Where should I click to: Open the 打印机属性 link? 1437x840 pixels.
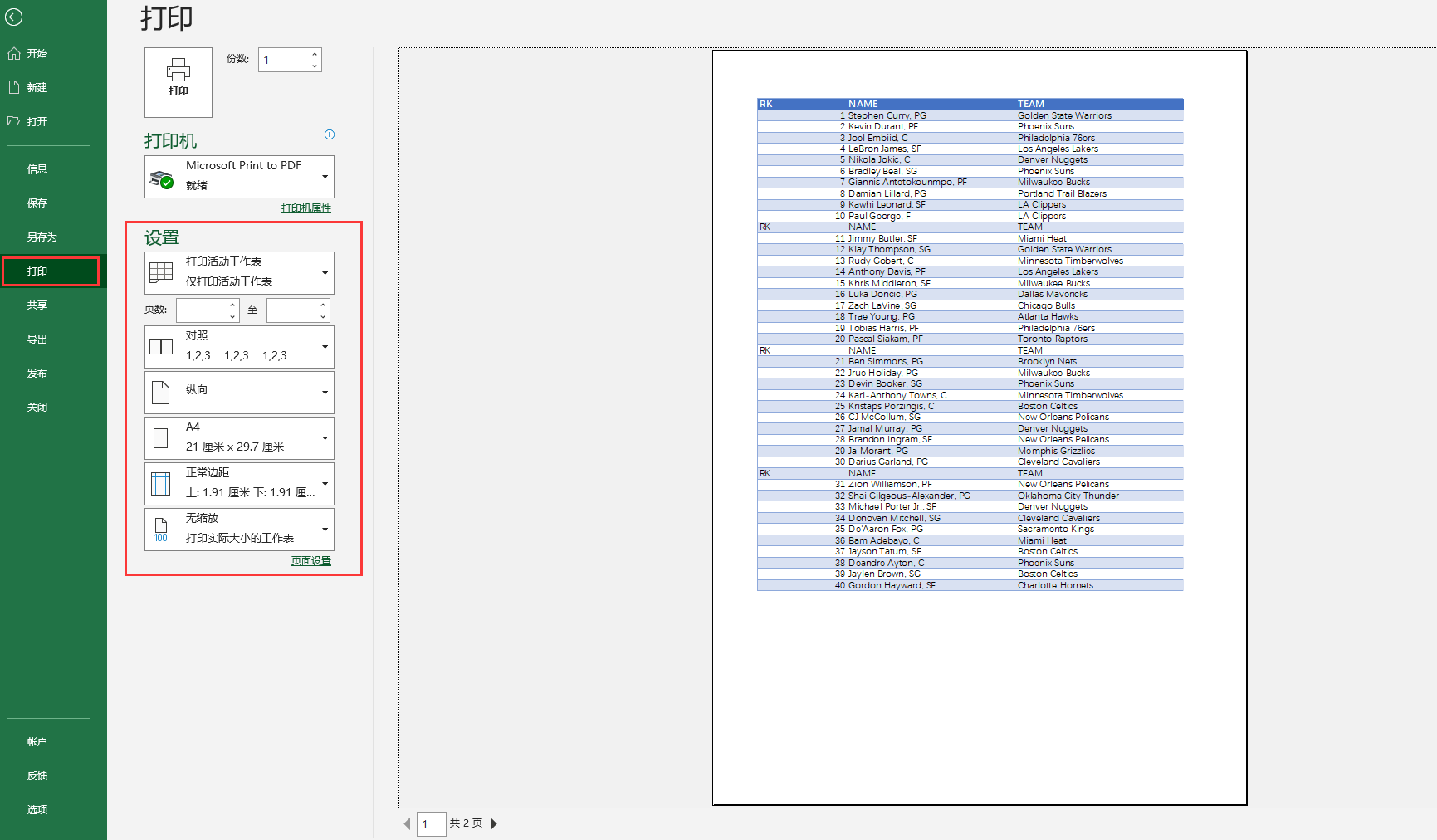pyautogui.click(x=305, y=208)
